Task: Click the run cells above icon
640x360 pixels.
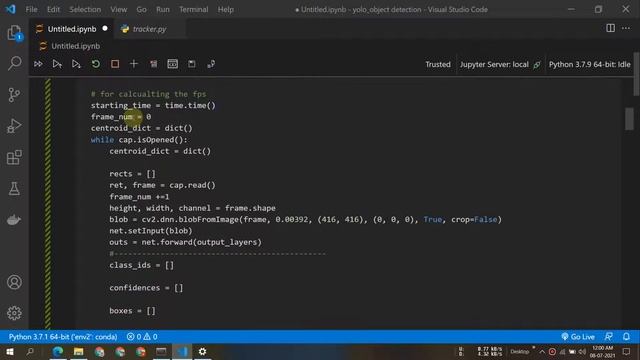Action: coord(57,64)
